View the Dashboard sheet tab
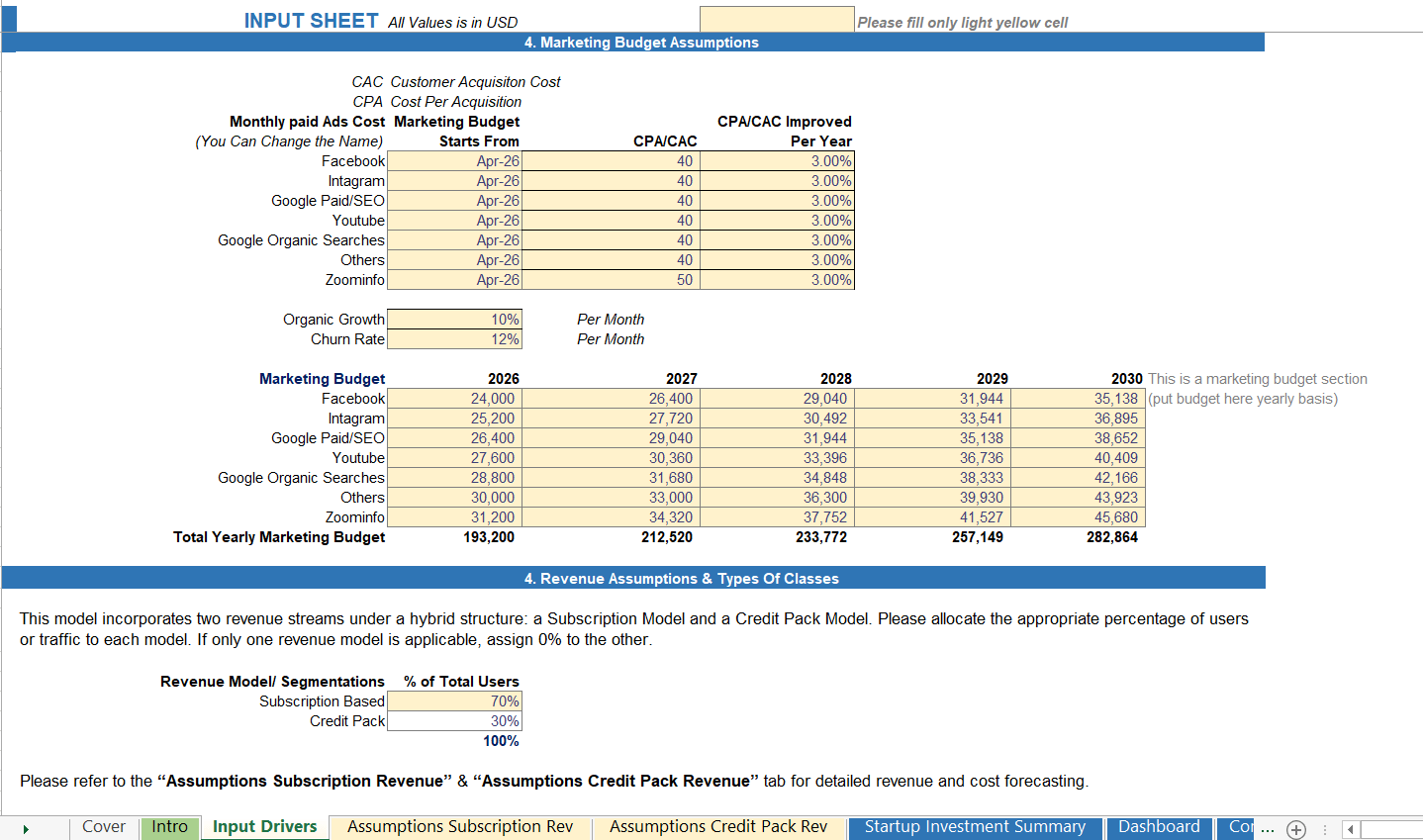This screenshot has height=840, width=1423. [x=1159, y=827]
